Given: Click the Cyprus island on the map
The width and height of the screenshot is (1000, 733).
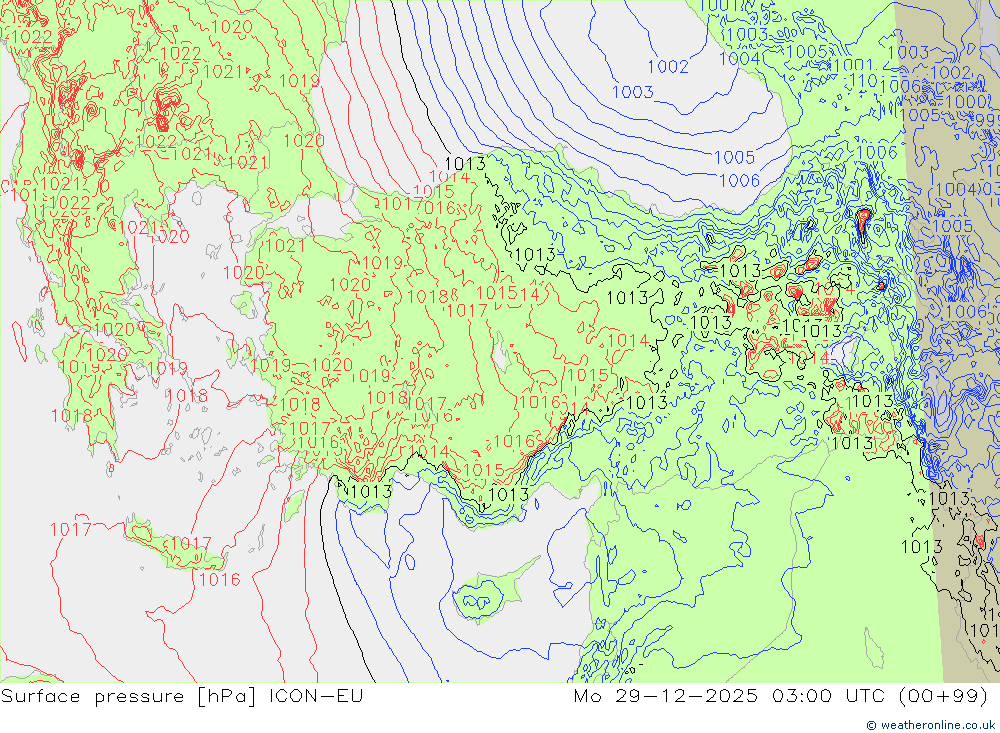Looking at the screenshot, I should [494, 590].
